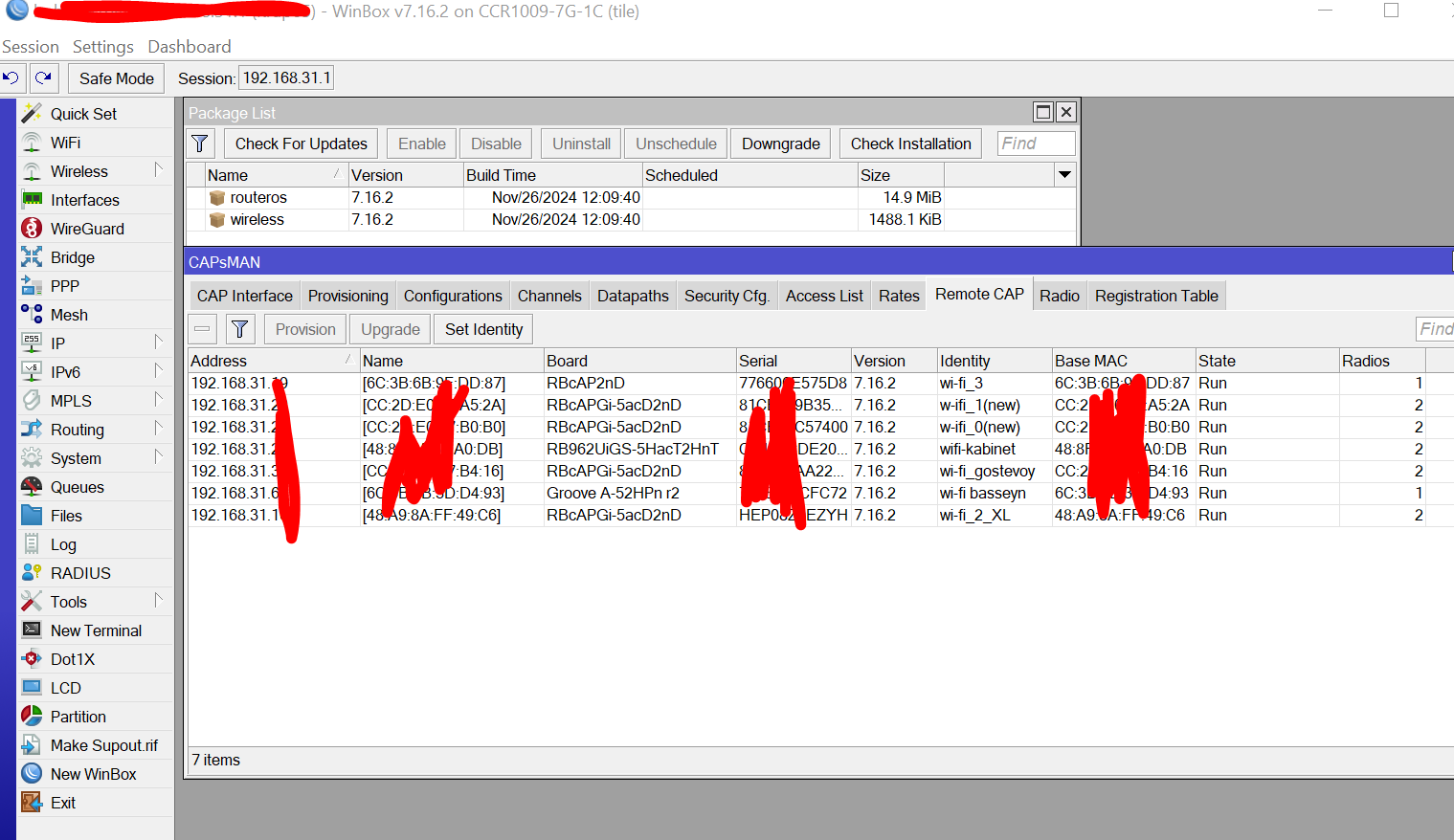1454x840 pixels.
Task: Switch to the Radio tab
Action: coord(1060,296)
